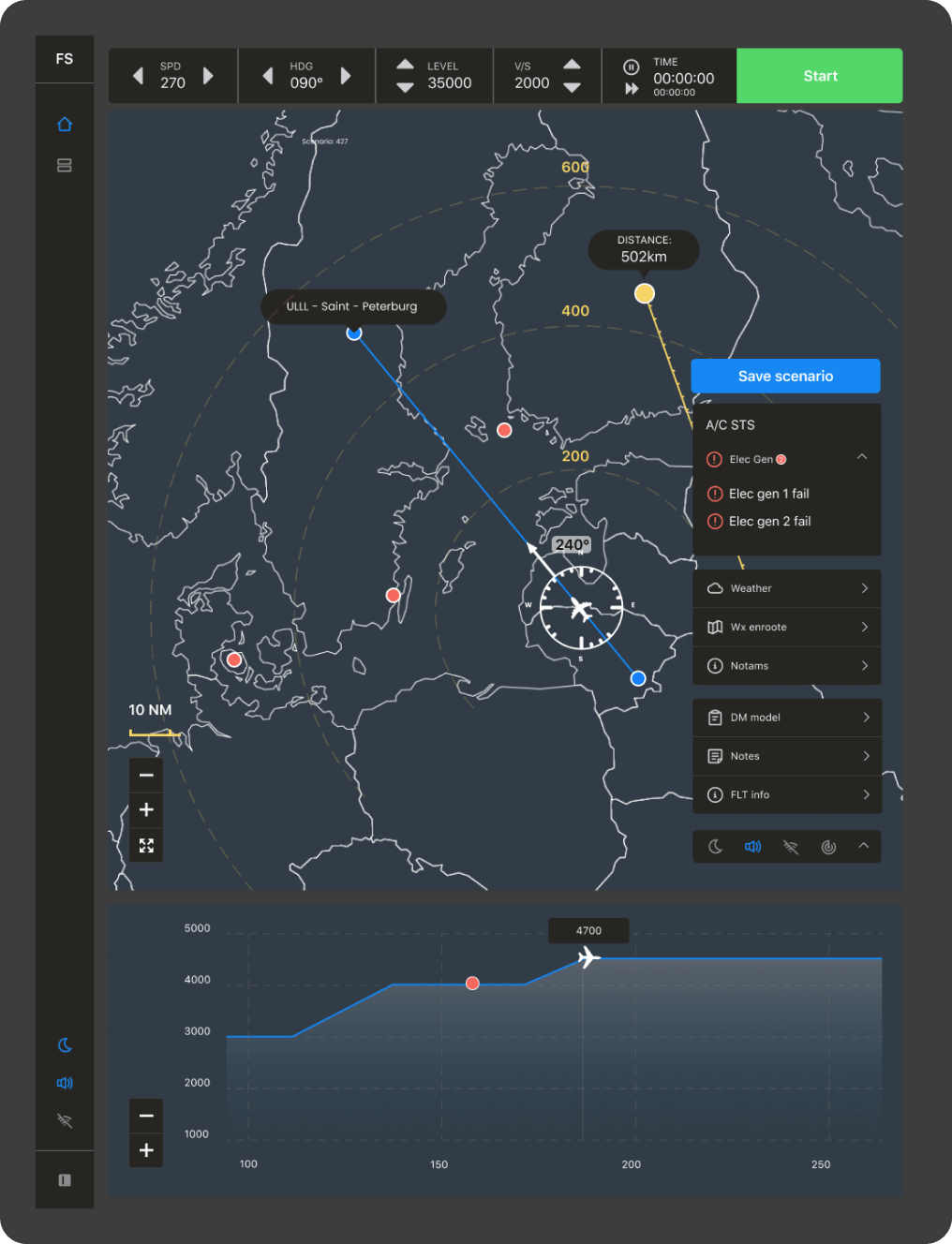Click the FS logo in sidebar
This screenshot has height=1244, width=952.
(x=65, y=59)
